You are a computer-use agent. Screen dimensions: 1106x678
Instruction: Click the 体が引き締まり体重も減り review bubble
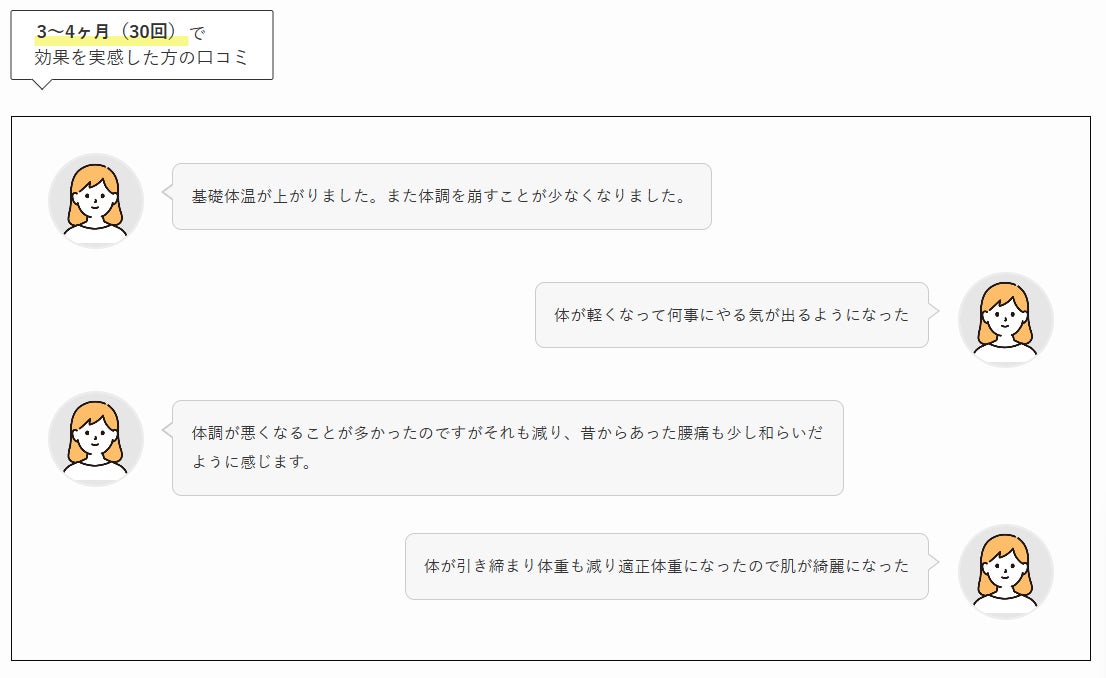pos(666,566)
